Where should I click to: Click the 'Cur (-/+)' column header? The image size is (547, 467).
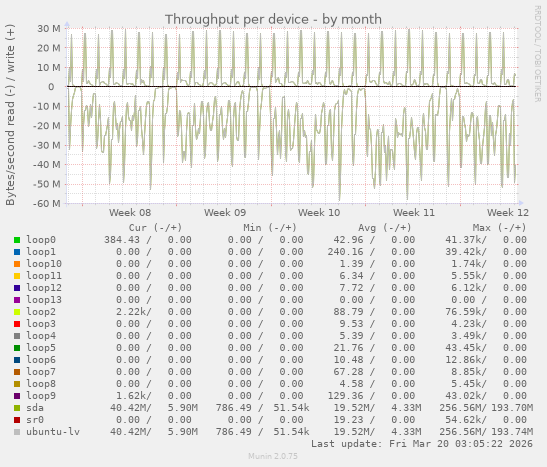click(155, 228)
